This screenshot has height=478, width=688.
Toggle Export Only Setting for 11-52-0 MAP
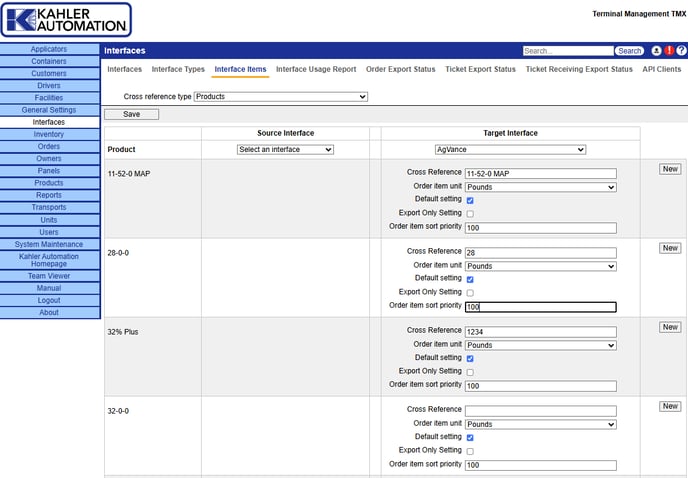point(470,214)
